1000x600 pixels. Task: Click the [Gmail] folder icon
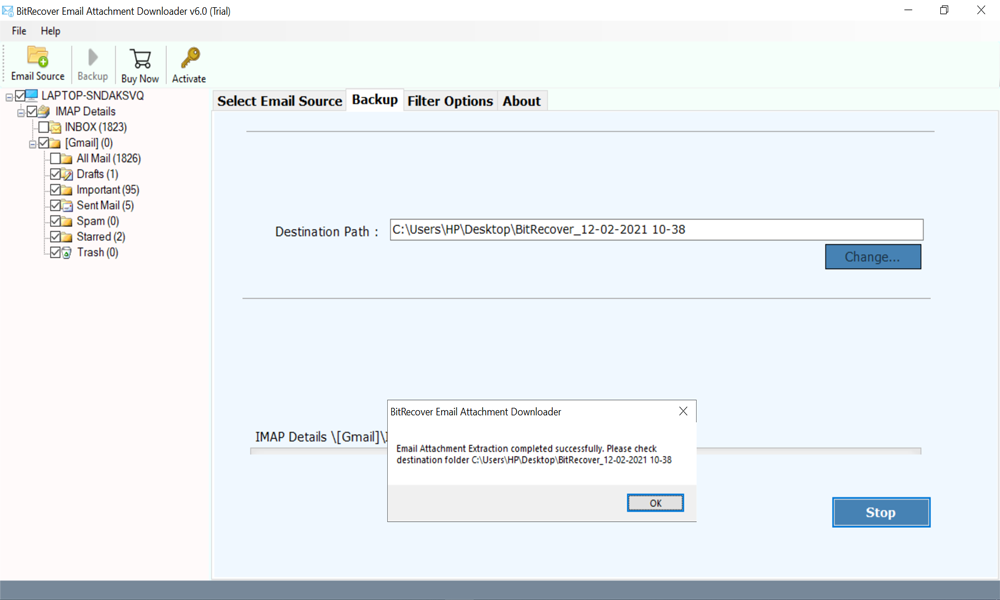click(55, 143)
